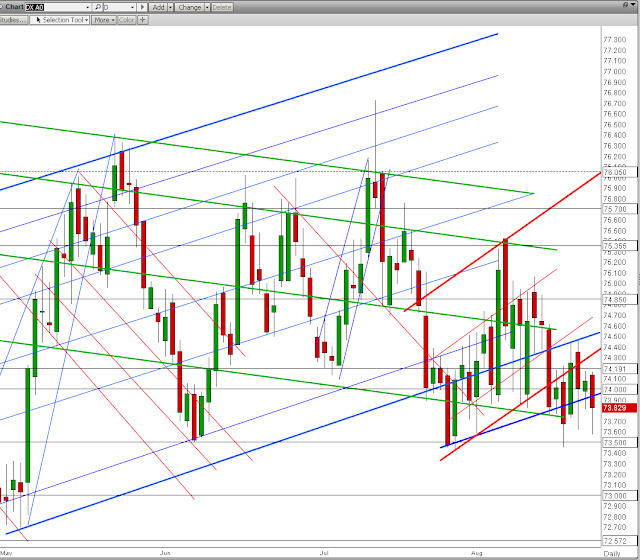Expand the Change button dropdown arrow
Viewport: 640px width, 560px height.
click(x=207, y=7)
